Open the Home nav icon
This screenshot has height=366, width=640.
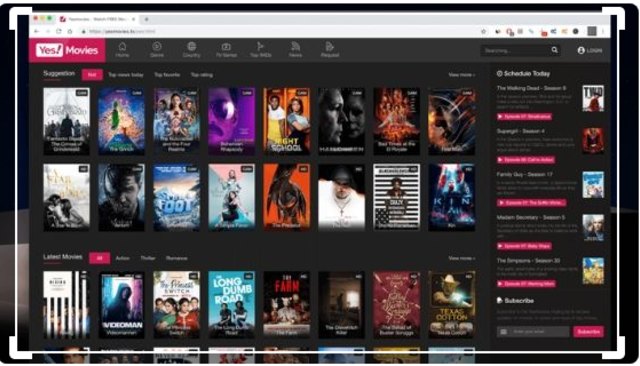click(x=122, y=46)
